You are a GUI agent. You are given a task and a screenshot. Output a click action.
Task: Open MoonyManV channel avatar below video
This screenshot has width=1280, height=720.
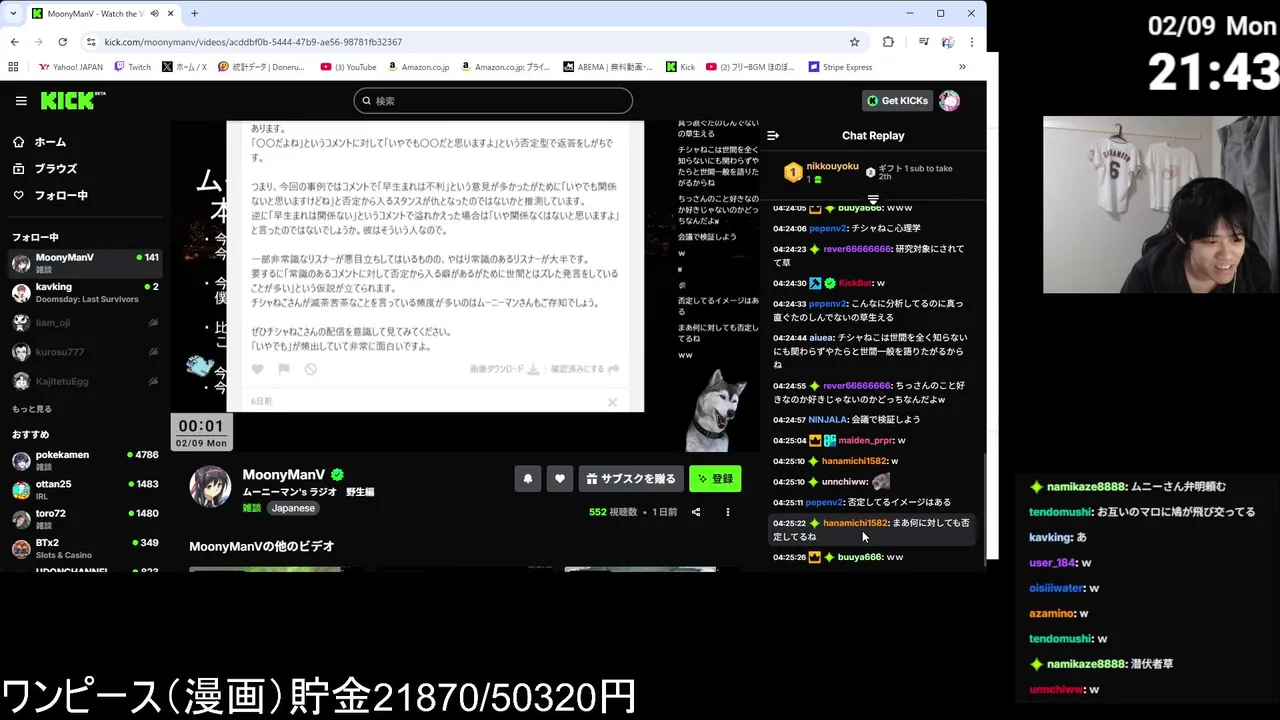(210, 486)
